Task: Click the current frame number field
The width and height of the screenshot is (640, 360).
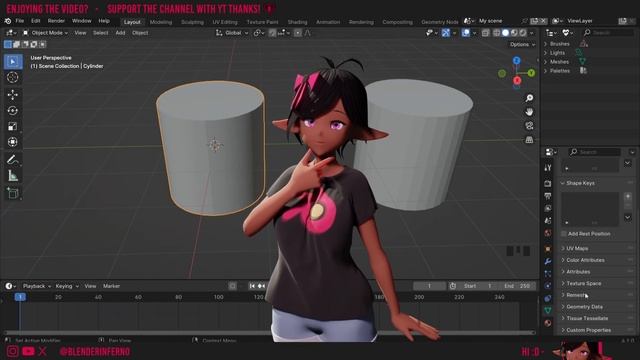Action: pos(429,286)
